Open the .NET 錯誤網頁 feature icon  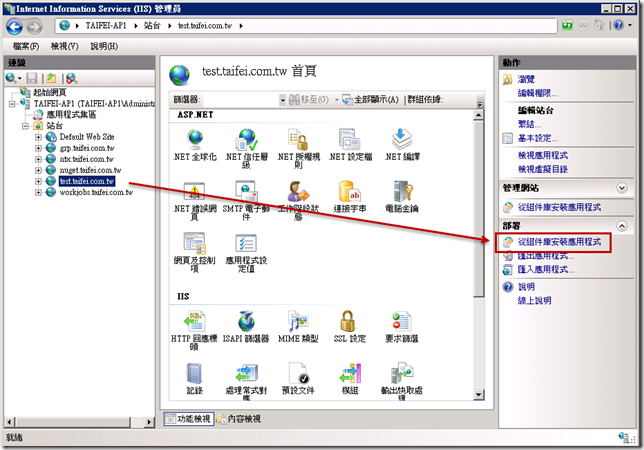(195, 200)
